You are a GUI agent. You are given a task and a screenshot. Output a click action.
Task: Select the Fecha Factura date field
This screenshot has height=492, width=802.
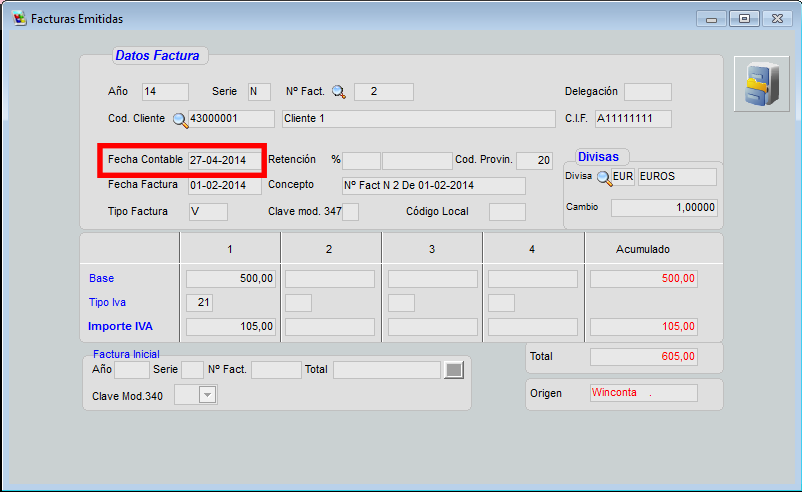[224, 186]
